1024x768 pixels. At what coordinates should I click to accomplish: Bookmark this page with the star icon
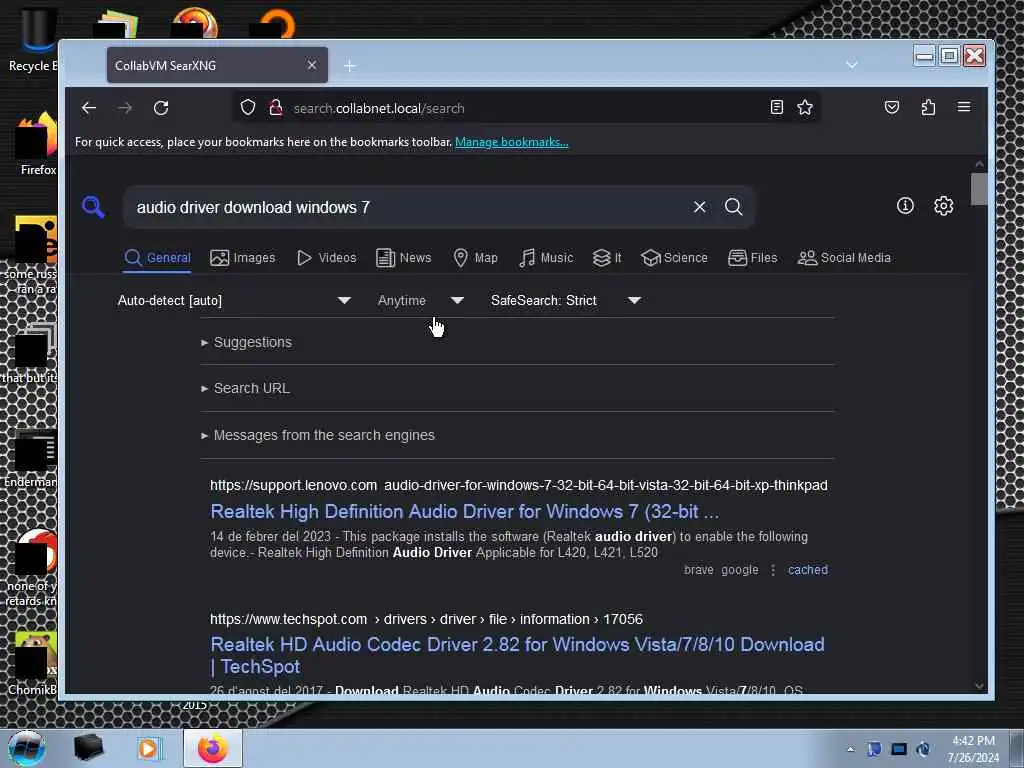805,107
